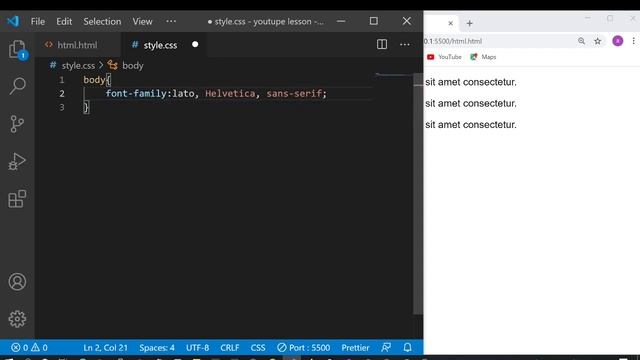Close the current Chrome tab
This screenshot has height=360, width=640.
click(x=451, y=23)
